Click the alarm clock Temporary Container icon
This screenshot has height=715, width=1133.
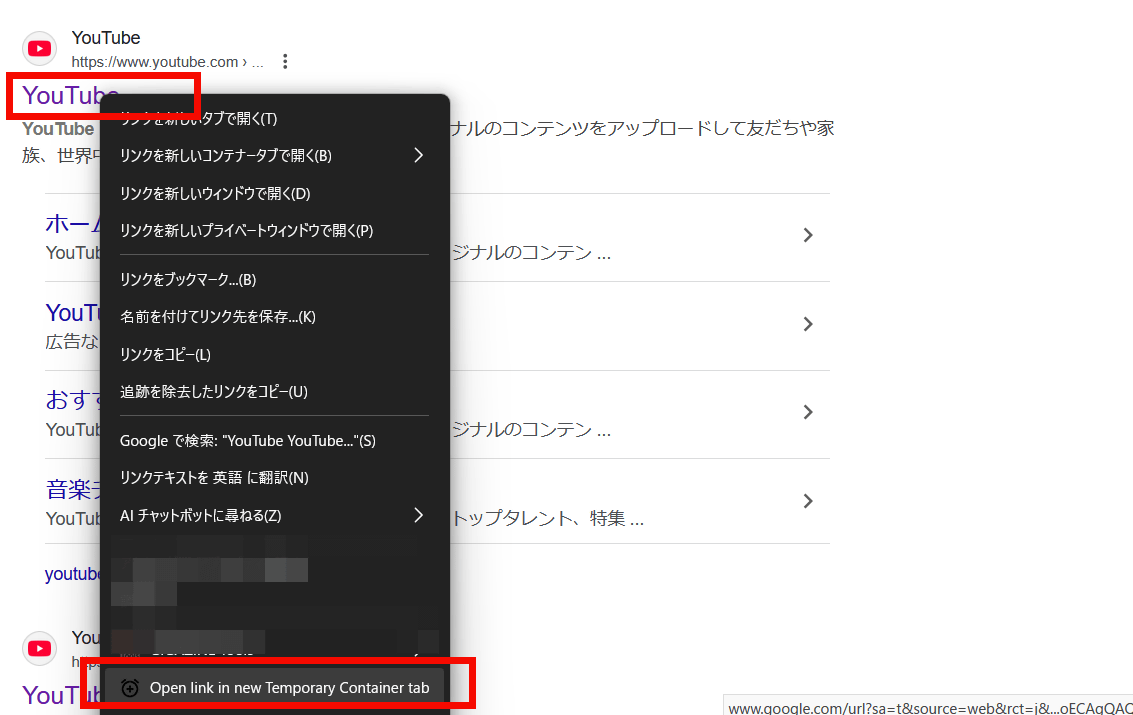pos(130,688)
